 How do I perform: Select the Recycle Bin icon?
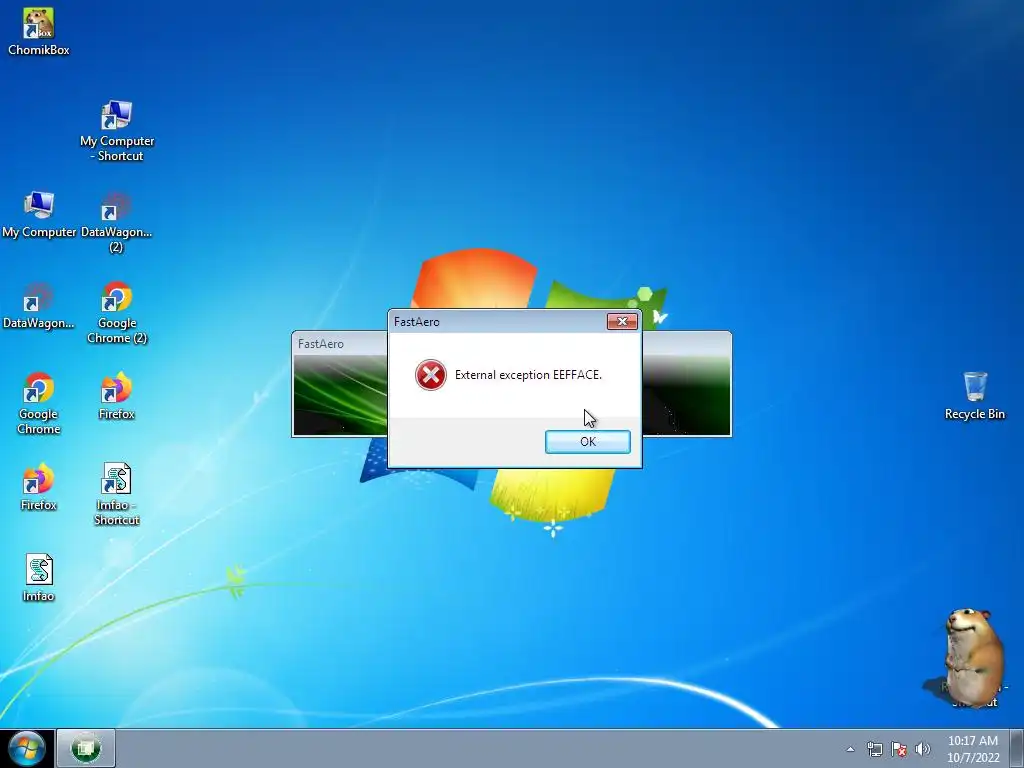click(x=974, y=396)
